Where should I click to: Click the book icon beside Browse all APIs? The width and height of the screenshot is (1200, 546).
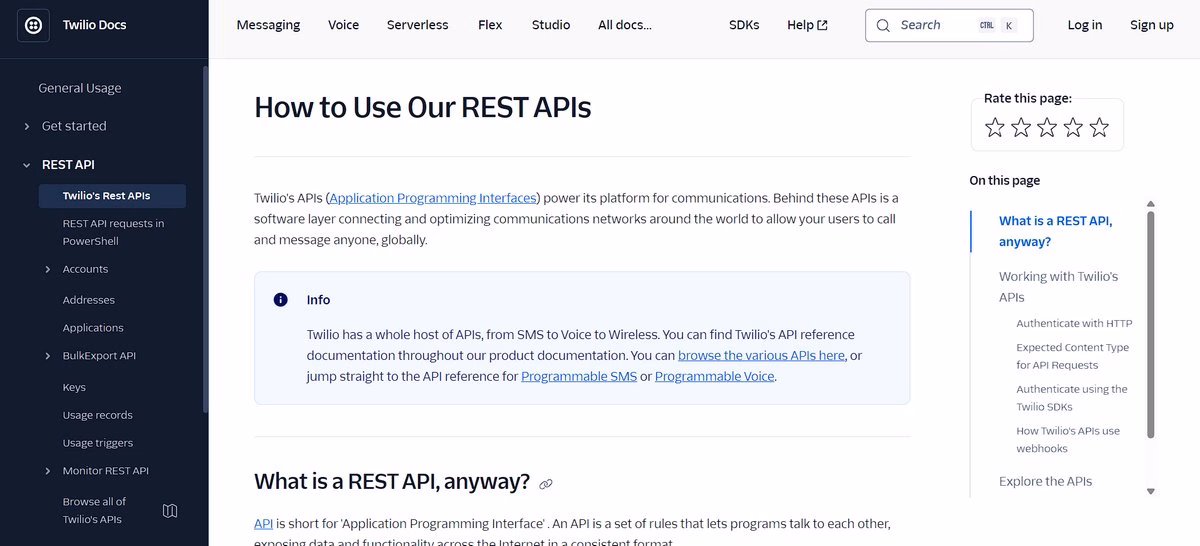tap(170, 510)
